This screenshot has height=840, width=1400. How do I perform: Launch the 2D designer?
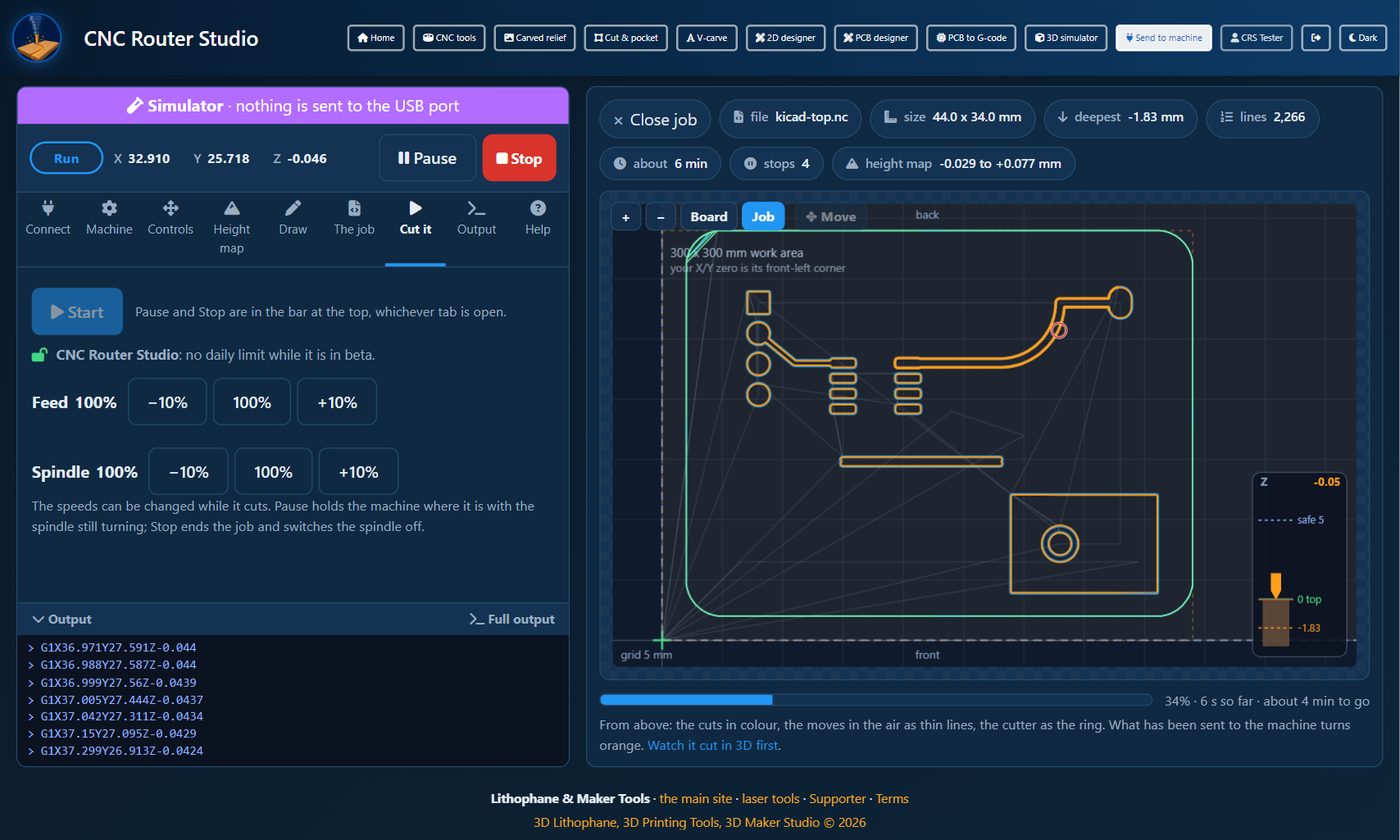pos(785,38)
